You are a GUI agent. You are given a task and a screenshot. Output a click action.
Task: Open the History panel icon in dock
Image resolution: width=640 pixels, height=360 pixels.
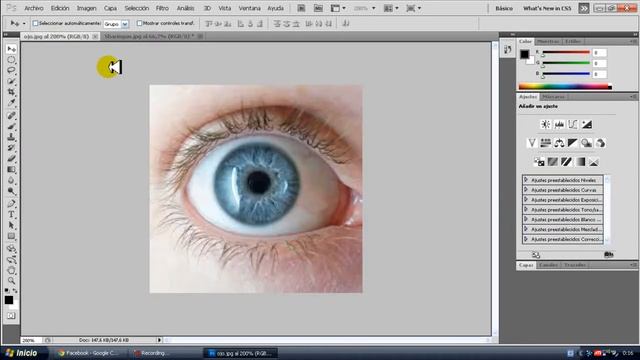tap(507, 50)
